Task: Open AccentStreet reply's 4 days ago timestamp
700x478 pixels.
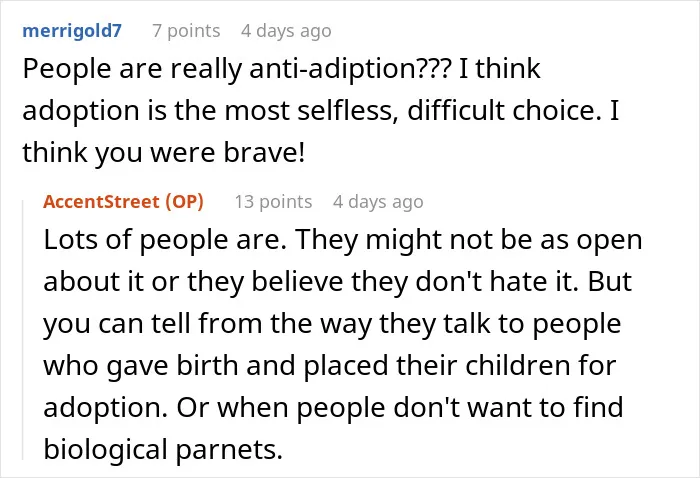Action: click(x=378, y=202)
